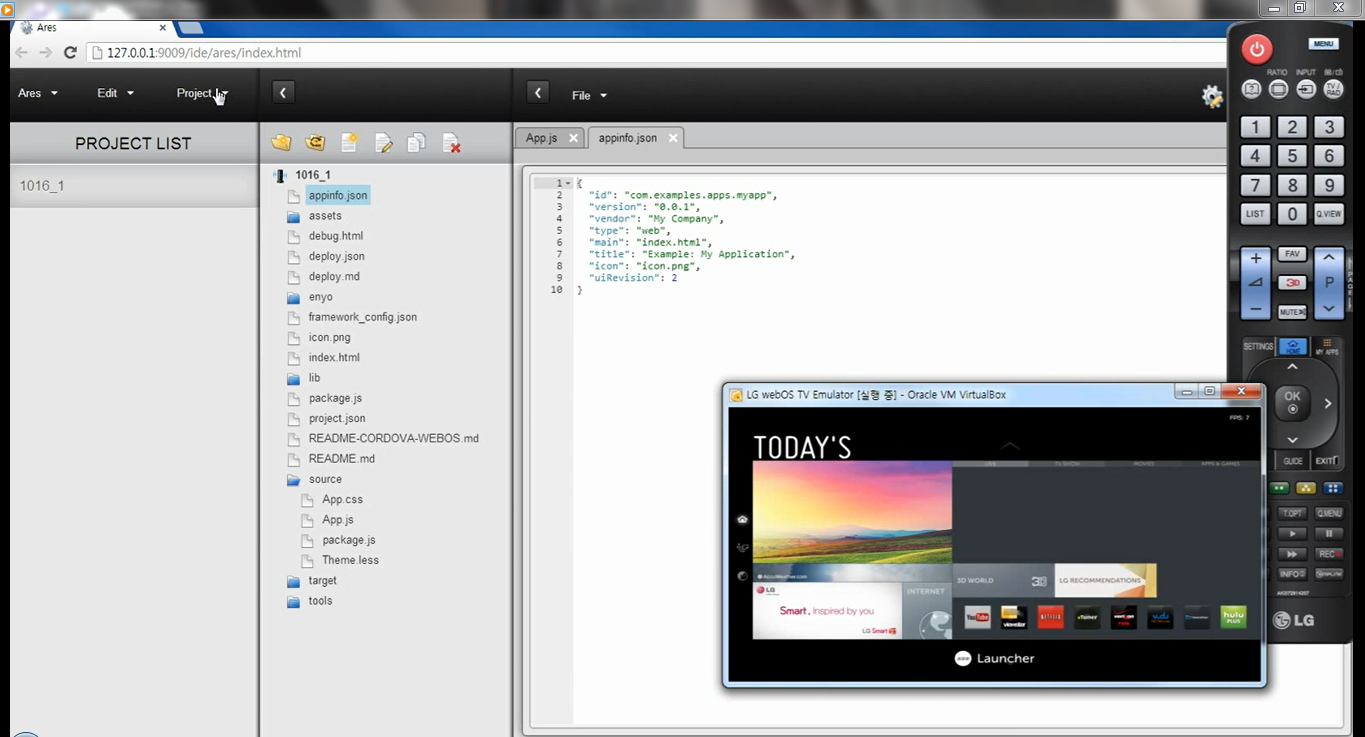Click the yellow color button on the remote
1365x737 pixels.
[1306, 488]
